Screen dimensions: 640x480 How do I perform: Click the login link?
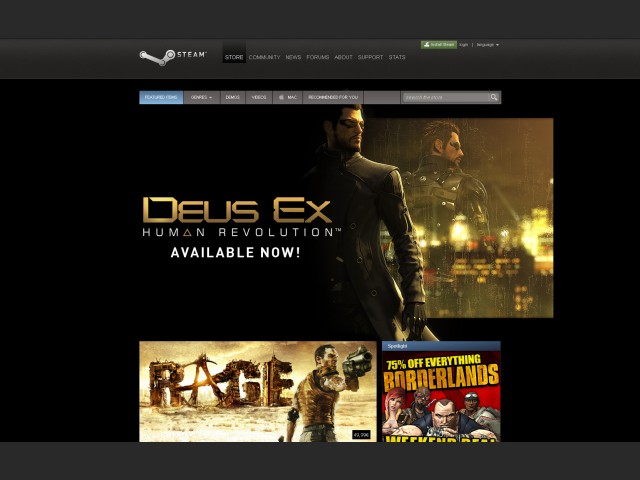[x=464, y=44]
